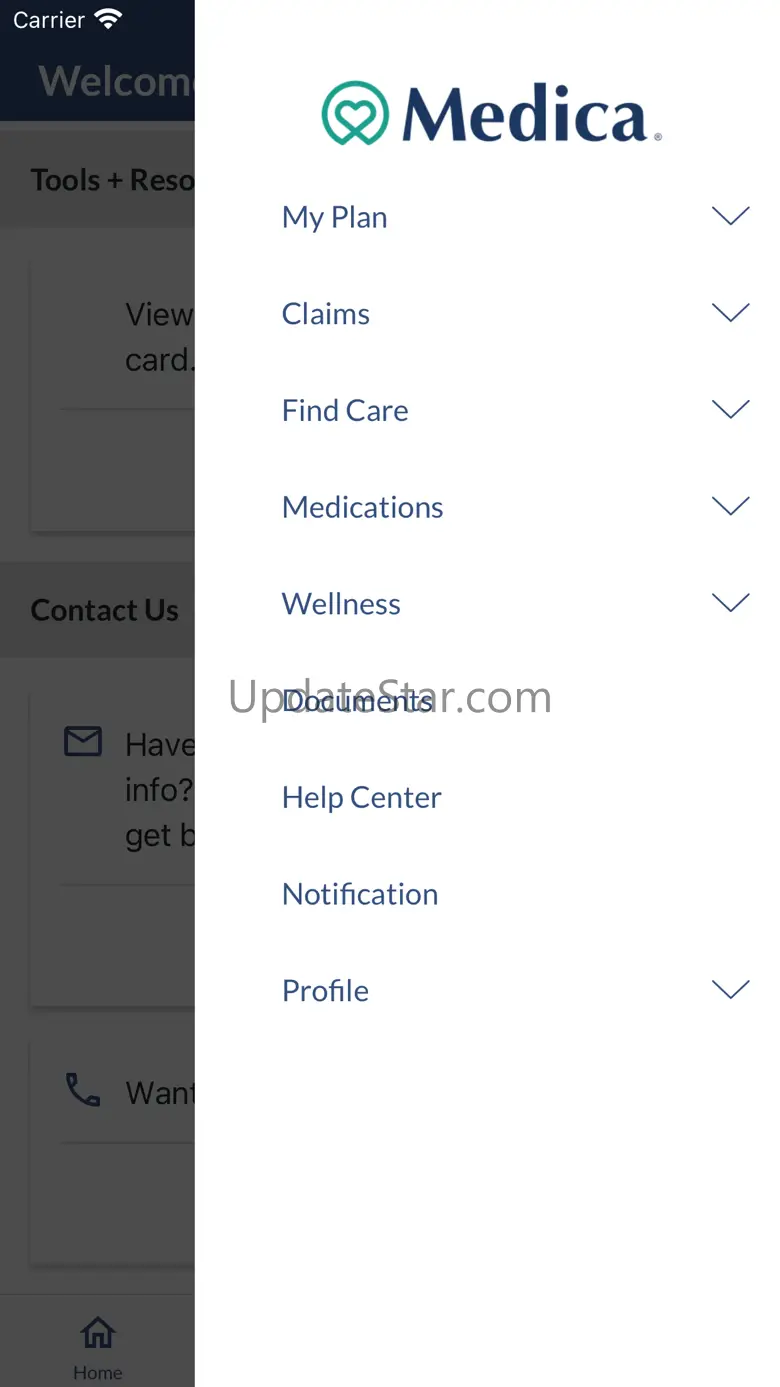Expand the Profile chevron arrow

pos(730,990)
